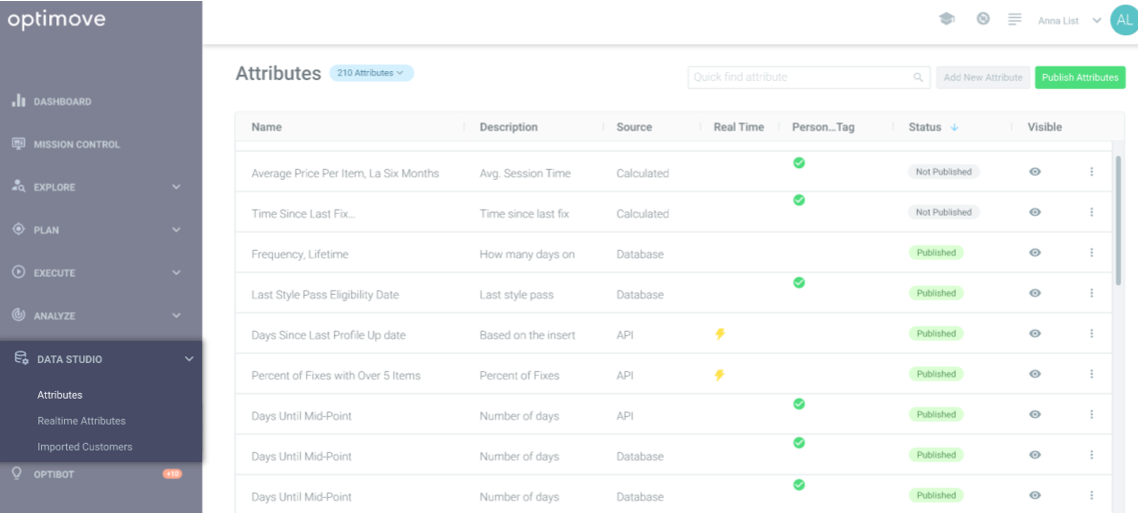Expand the Explore menu chevron
Screen dimensions: 1138x513
tap(176, 187)
